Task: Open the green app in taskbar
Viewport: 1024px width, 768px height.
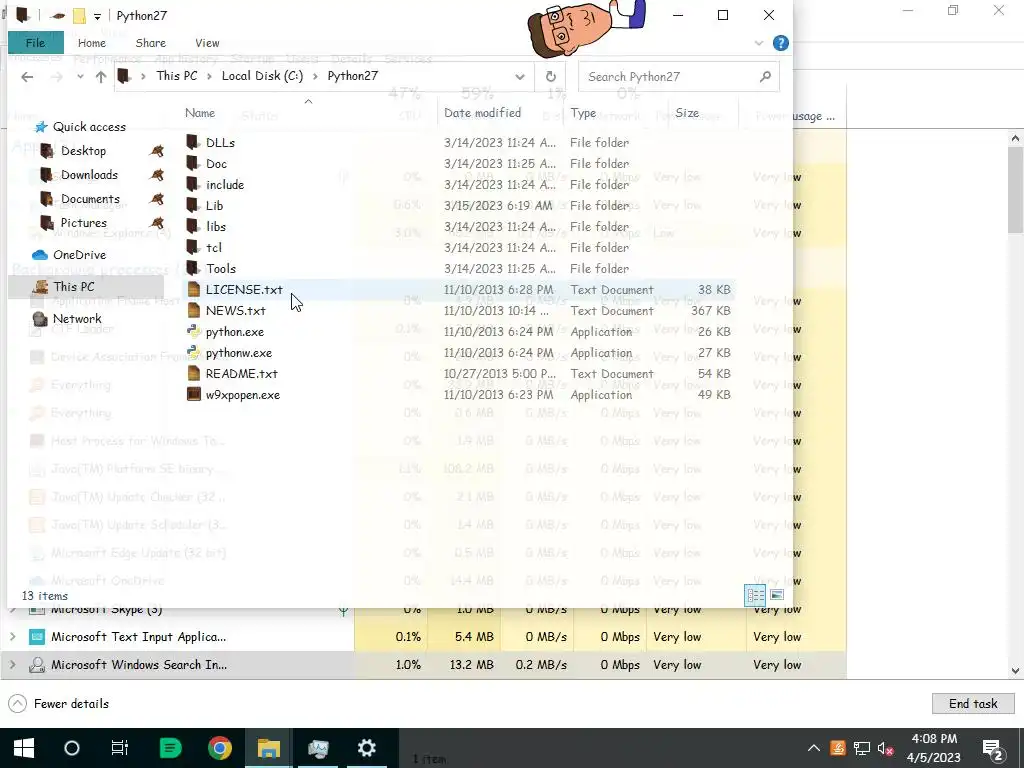Action: tap(170, 748)
